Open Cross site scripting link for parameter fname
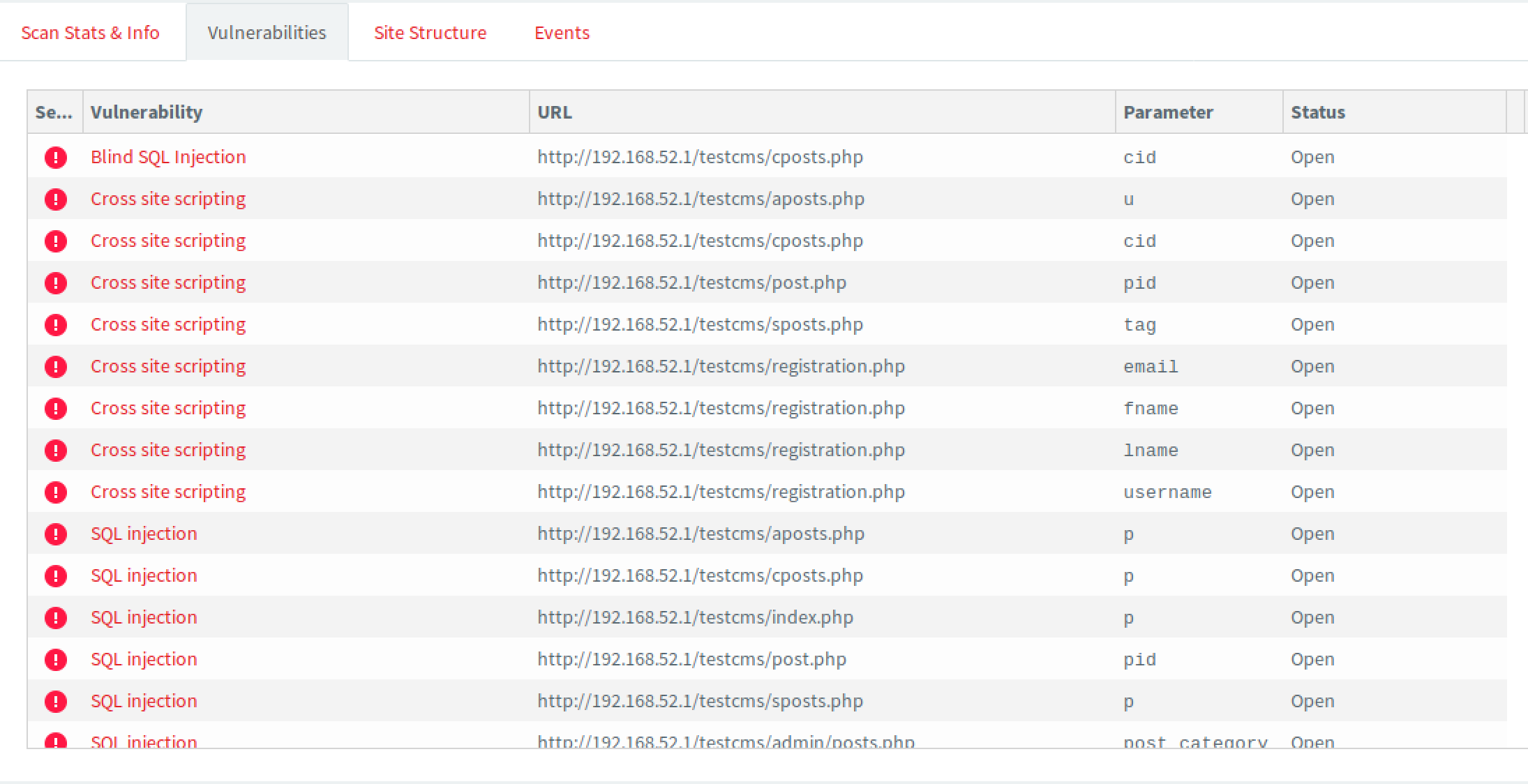This screenshot has width=1528, height=784. (168, 408)
